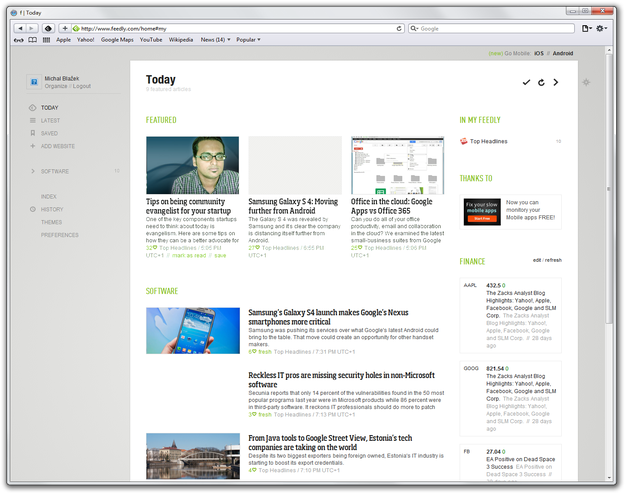Screen dimensions: 625x493
Task: Click the Logout link
Action: point(82,86)
